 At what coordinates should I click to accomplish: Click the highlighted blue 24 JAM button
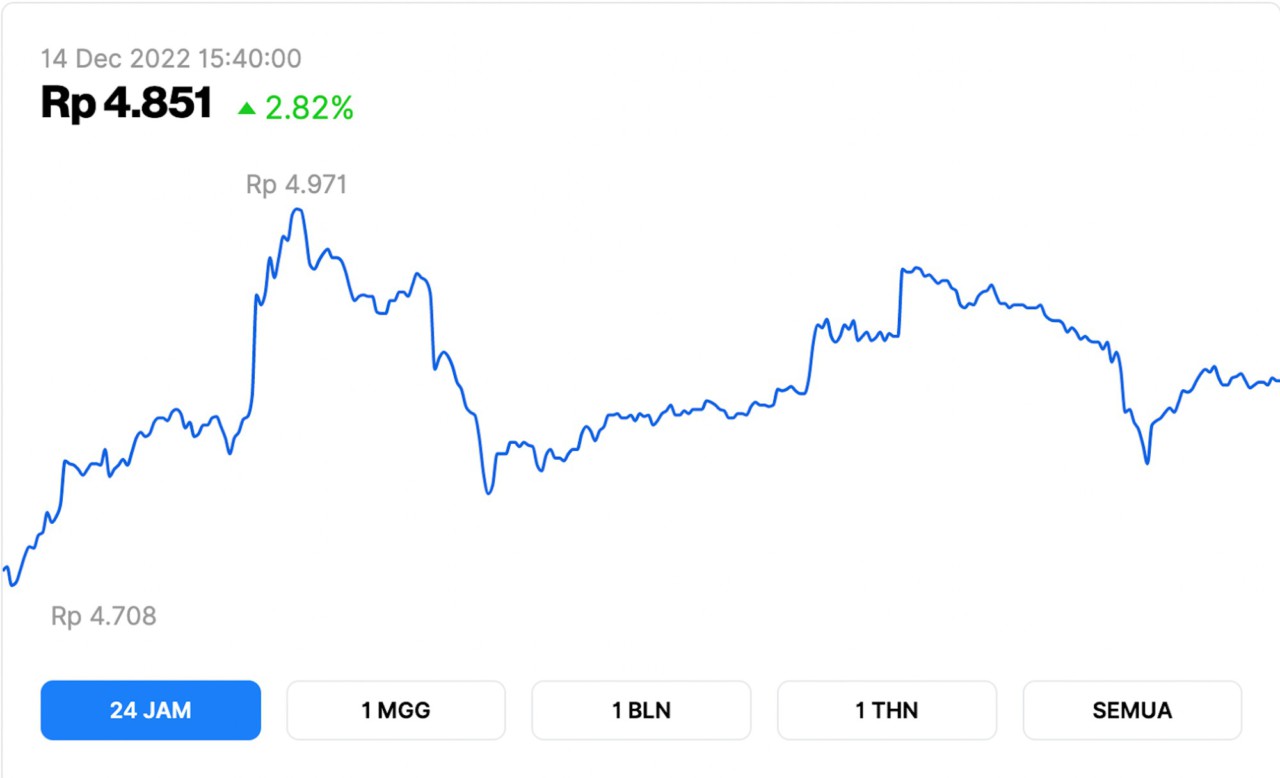pos(150,710)
